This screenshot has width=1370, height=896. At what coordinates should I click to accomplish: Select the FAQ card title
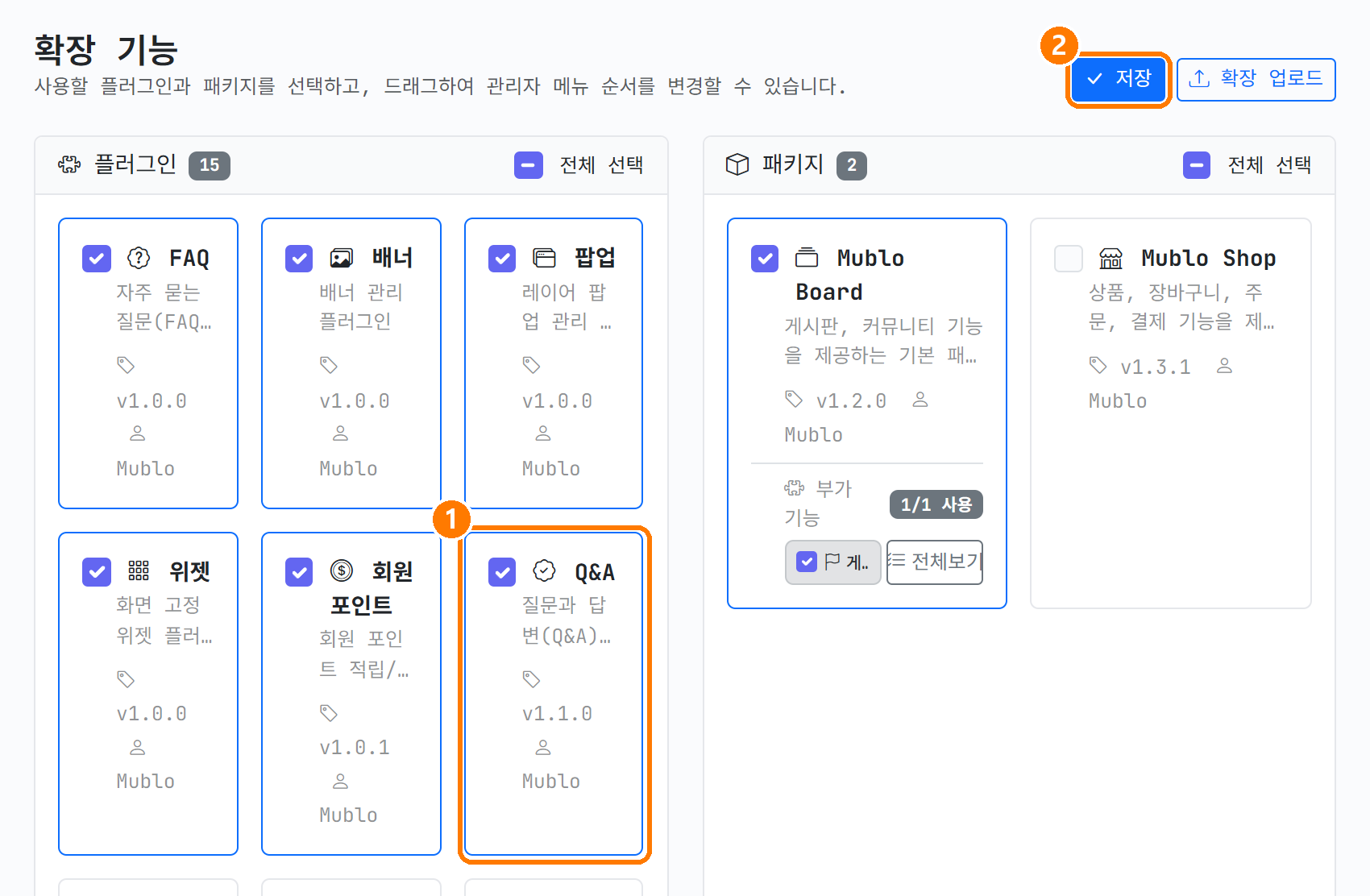pos(189,259)
